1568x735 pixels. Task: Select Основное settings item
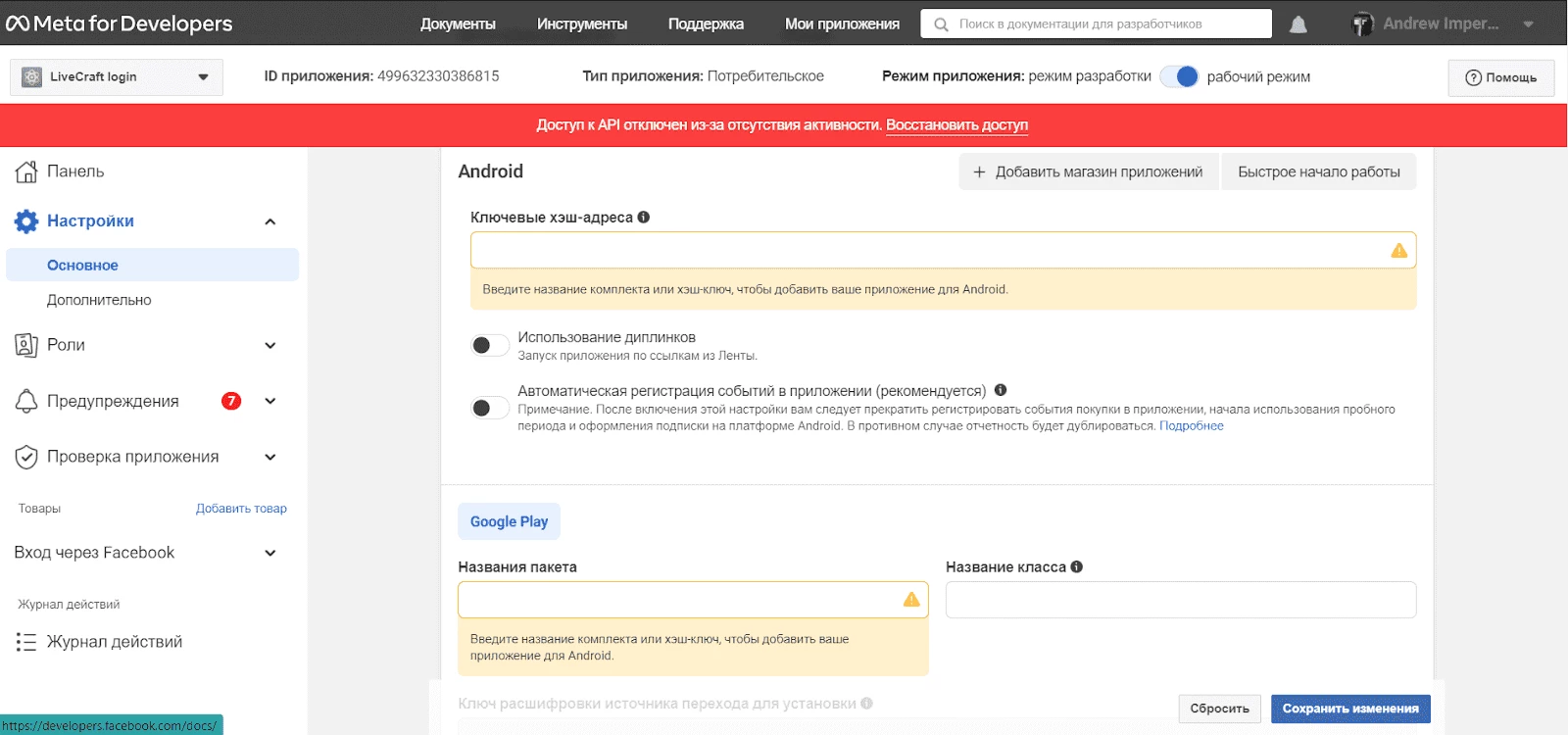tap(153, 265)
